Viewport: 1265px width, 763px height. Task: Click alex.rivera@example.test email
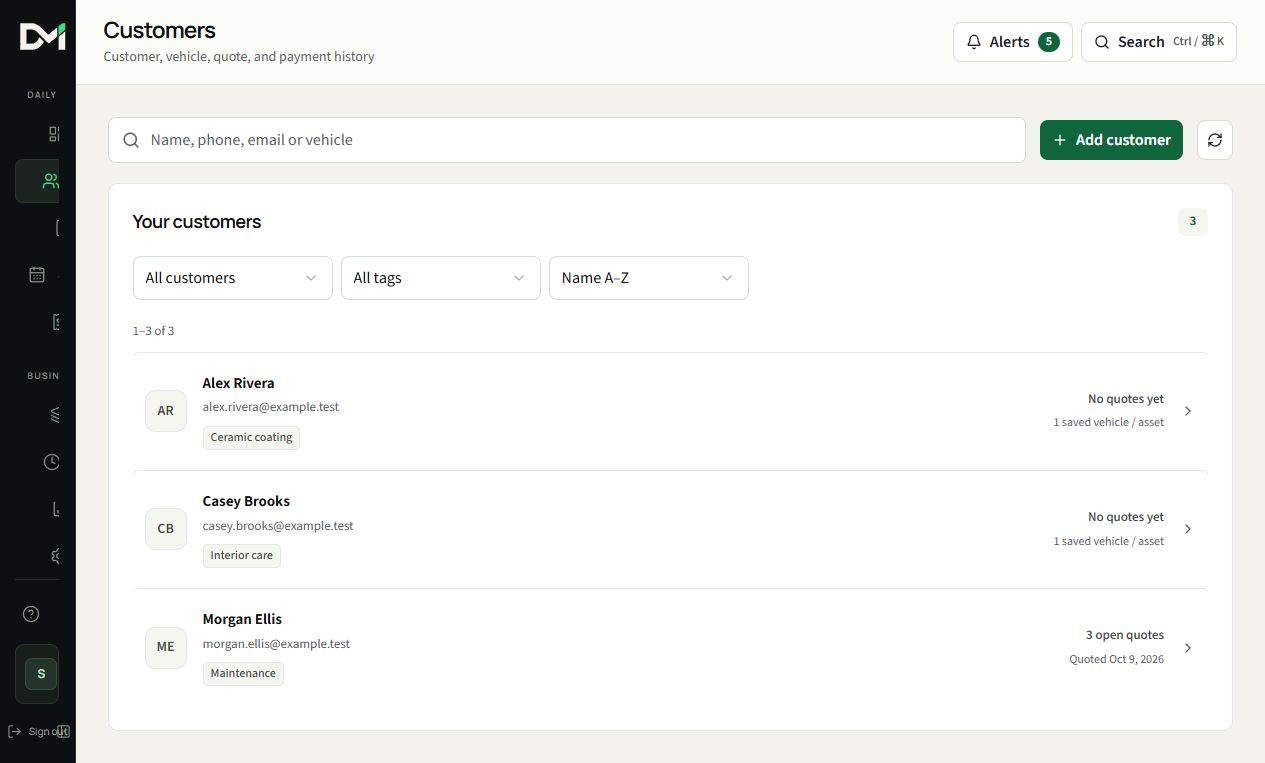[271, 407]
